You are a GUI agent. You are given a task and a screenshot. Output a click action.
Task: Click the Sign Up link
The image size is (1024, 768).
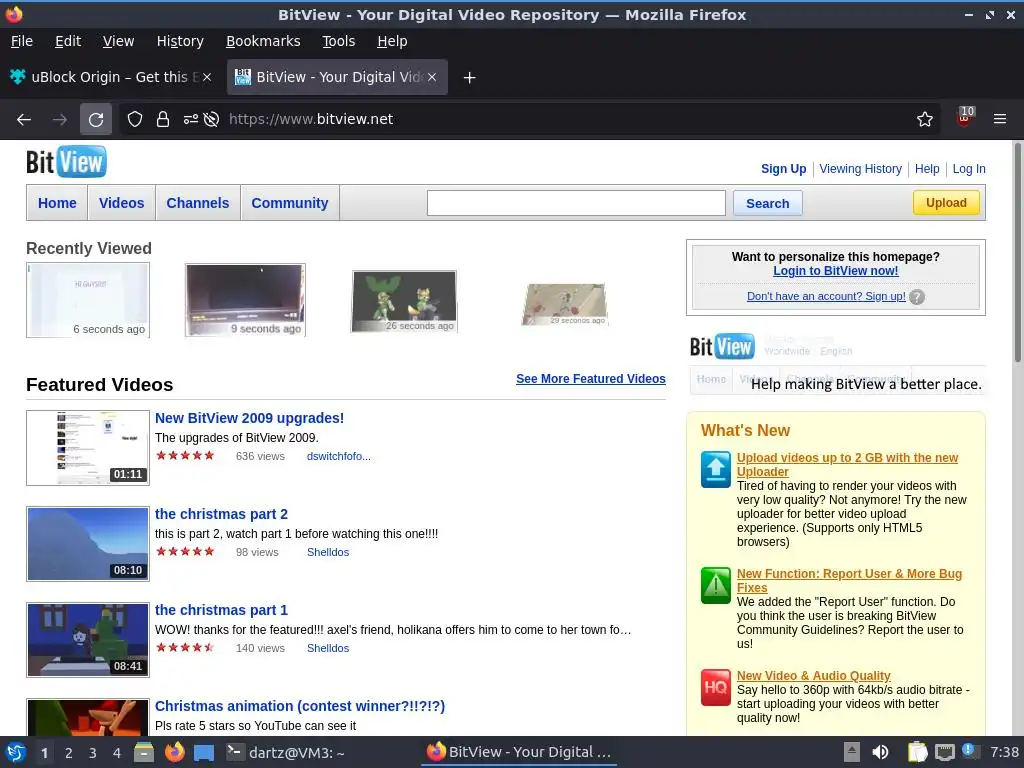pos(783,168)
